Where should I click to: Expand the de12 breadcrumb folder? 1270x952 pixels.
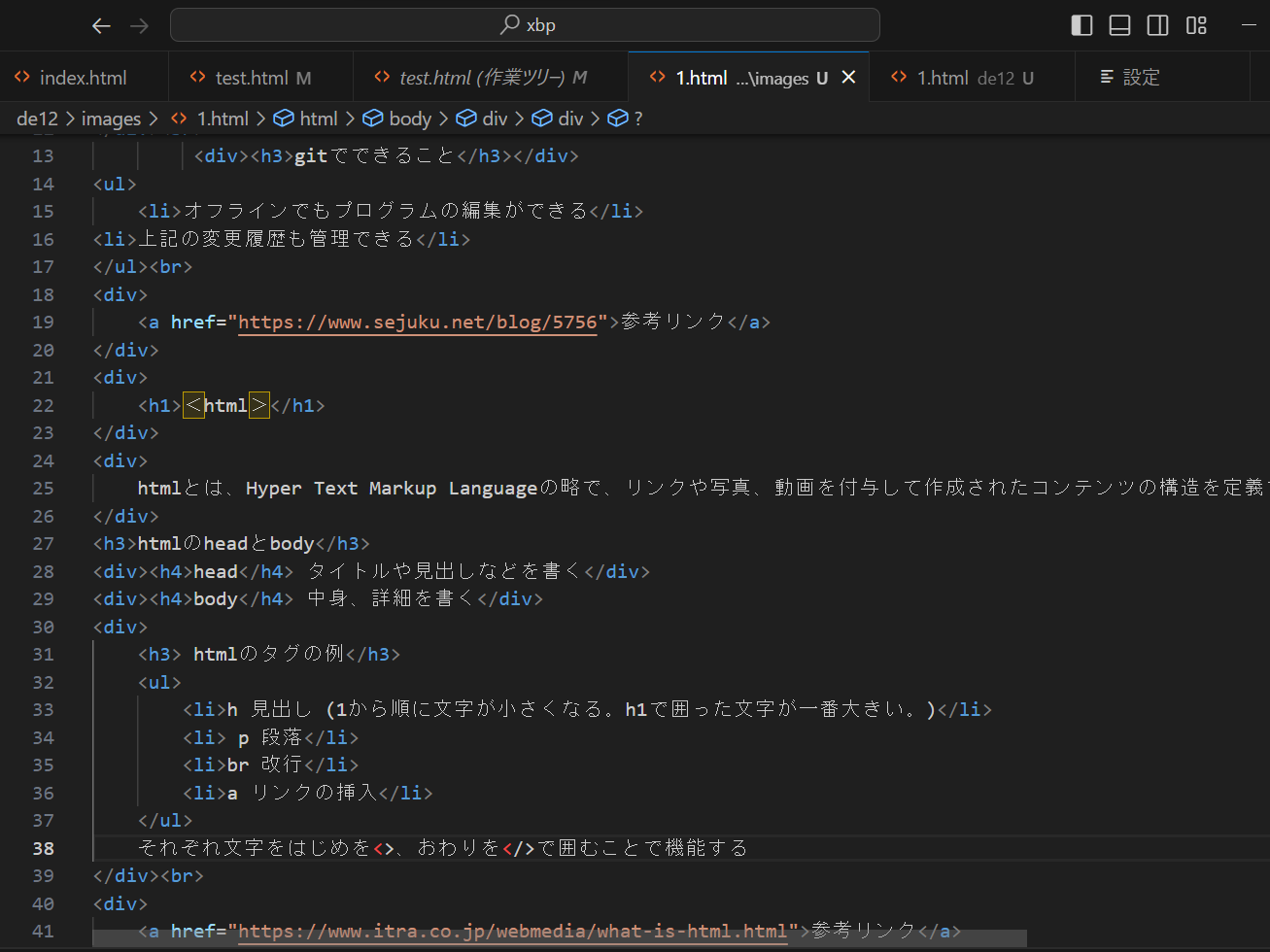click(x=37, y=119)
